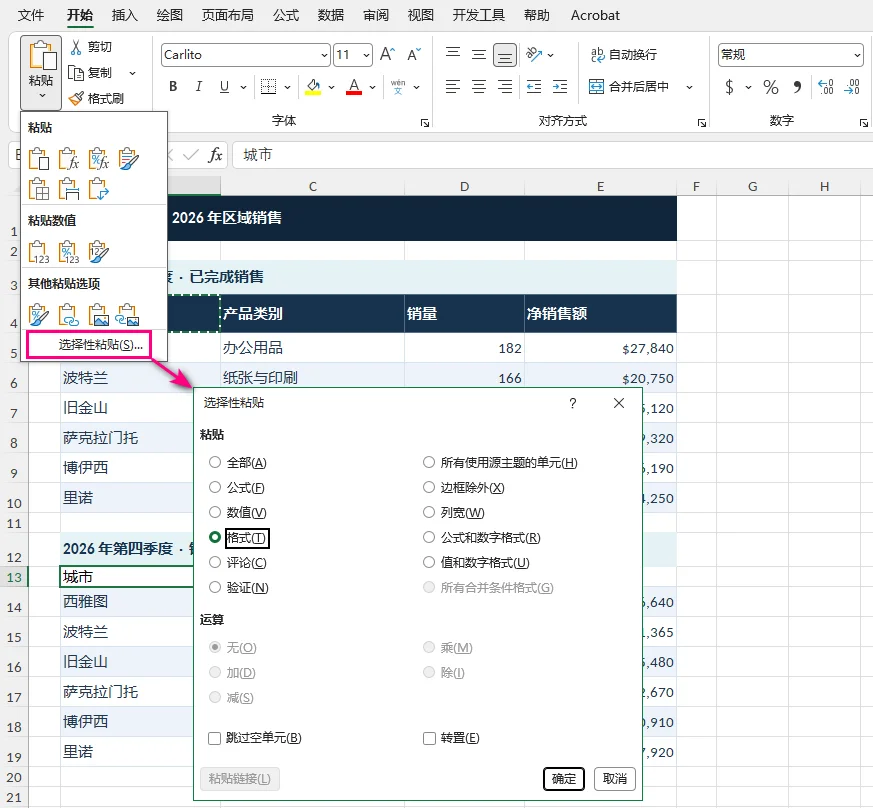Choose Paste Link icon in other paste options
Viewport: 873px width, 808px height.
(69, 315)
